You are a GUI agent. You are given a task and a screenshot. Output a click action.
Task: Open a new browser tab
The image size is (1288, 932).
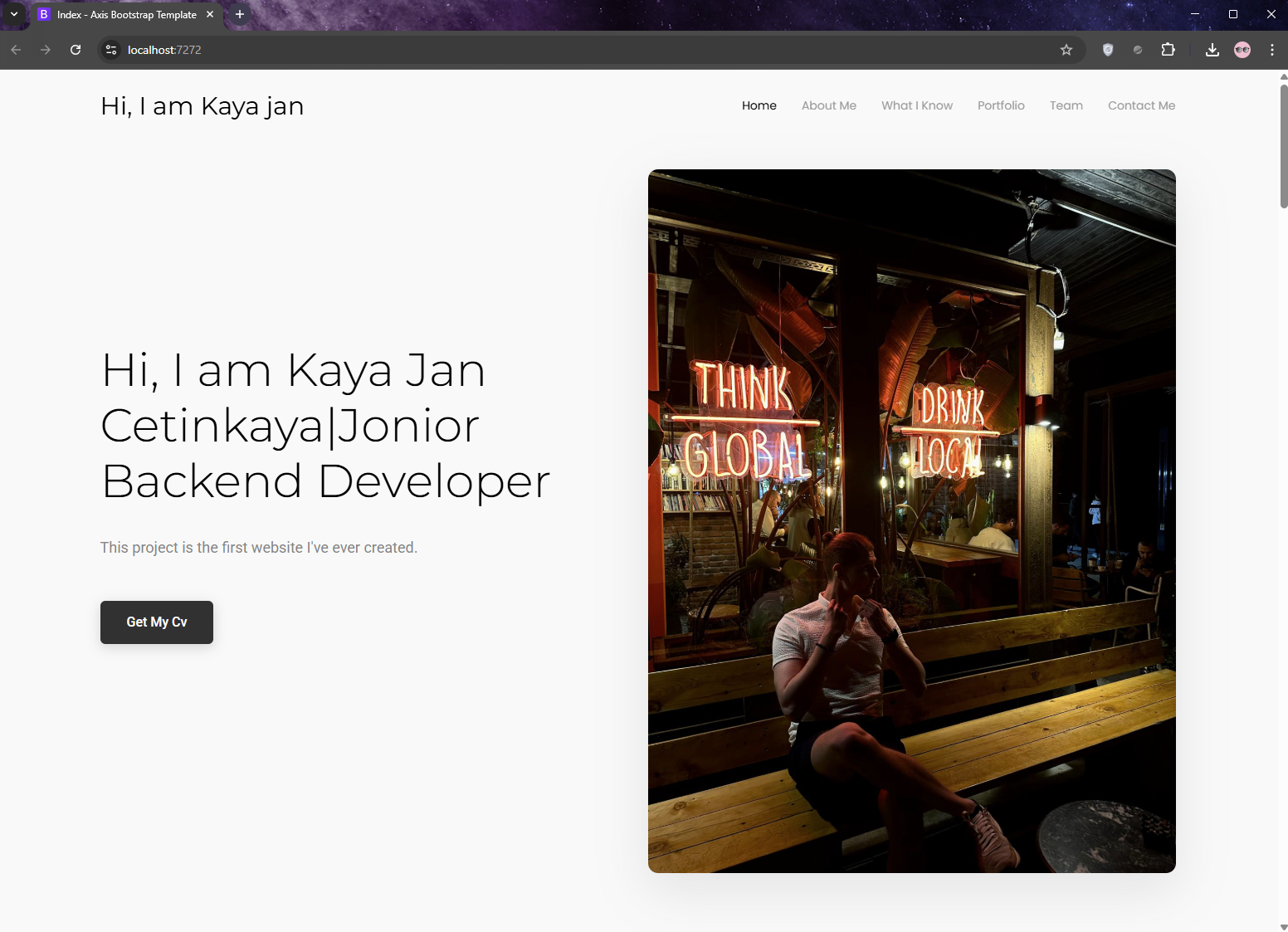coord(240,14)
